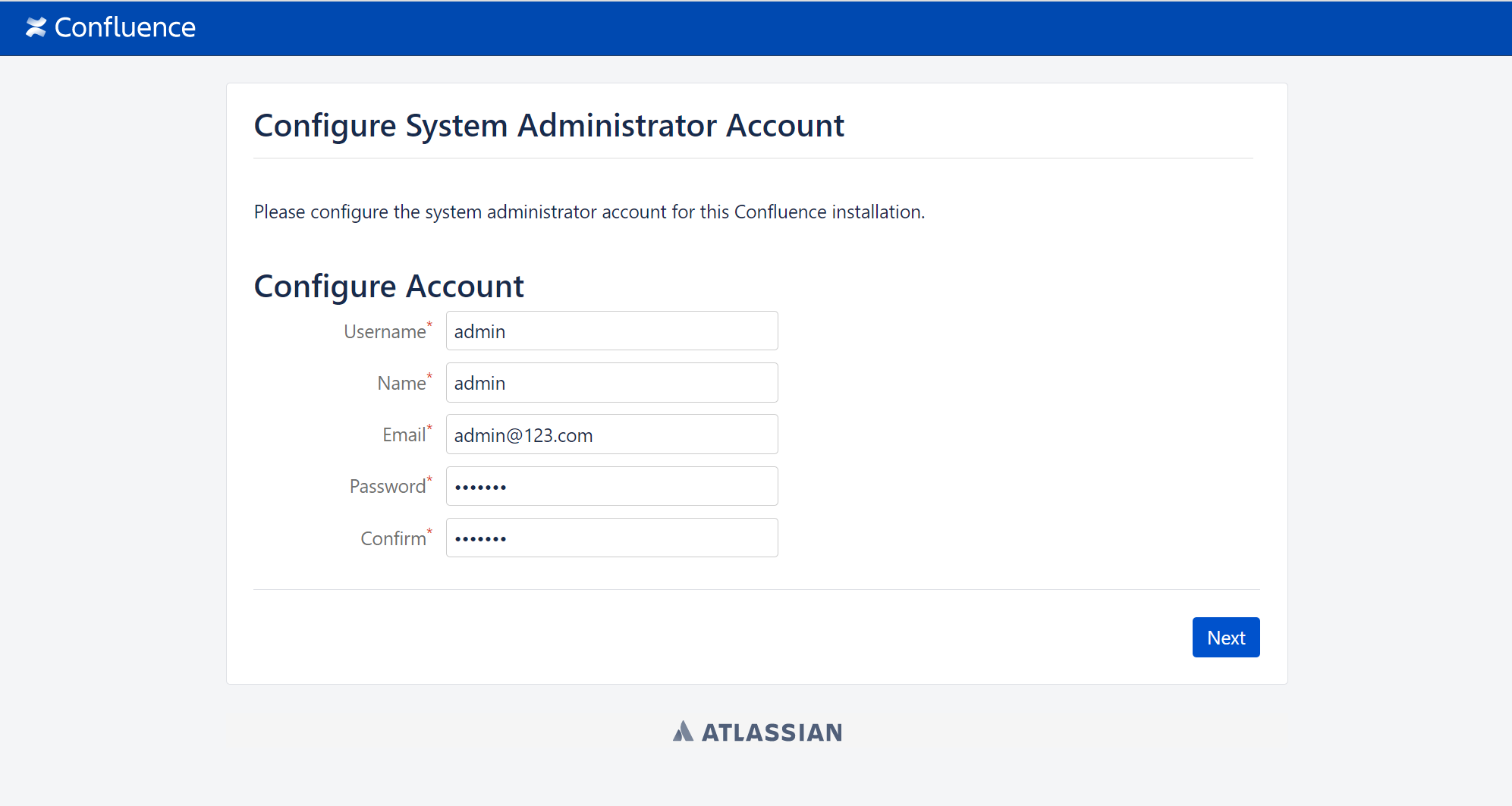The width and height of the screenshot is (1512, 806).
Task: Click the red asterisk beside Confirm
Action: pyautogui.click(x=429, y=531)
